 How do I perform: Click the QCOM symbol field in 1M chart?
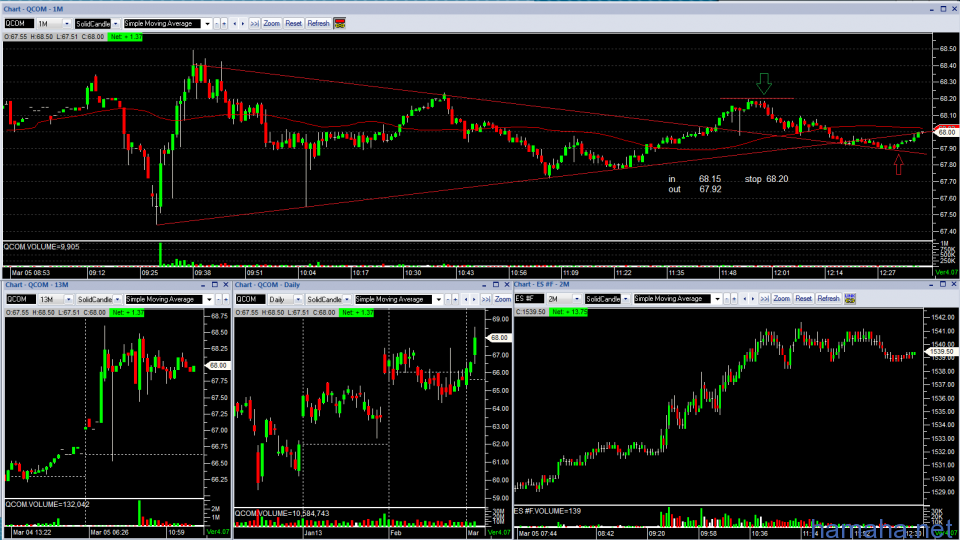[x=19, y=23]
